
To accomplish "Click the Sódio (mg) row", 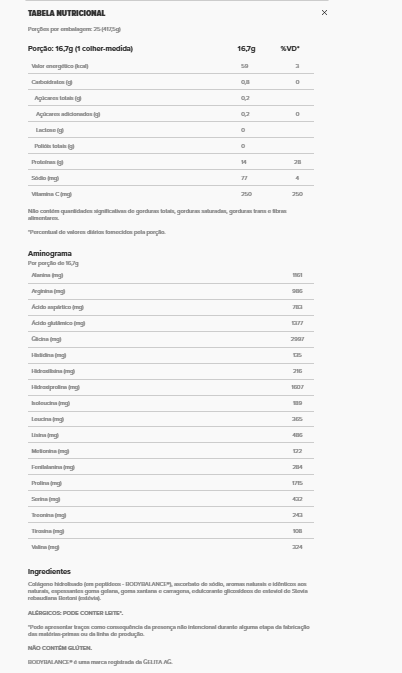I will point(171,178).
